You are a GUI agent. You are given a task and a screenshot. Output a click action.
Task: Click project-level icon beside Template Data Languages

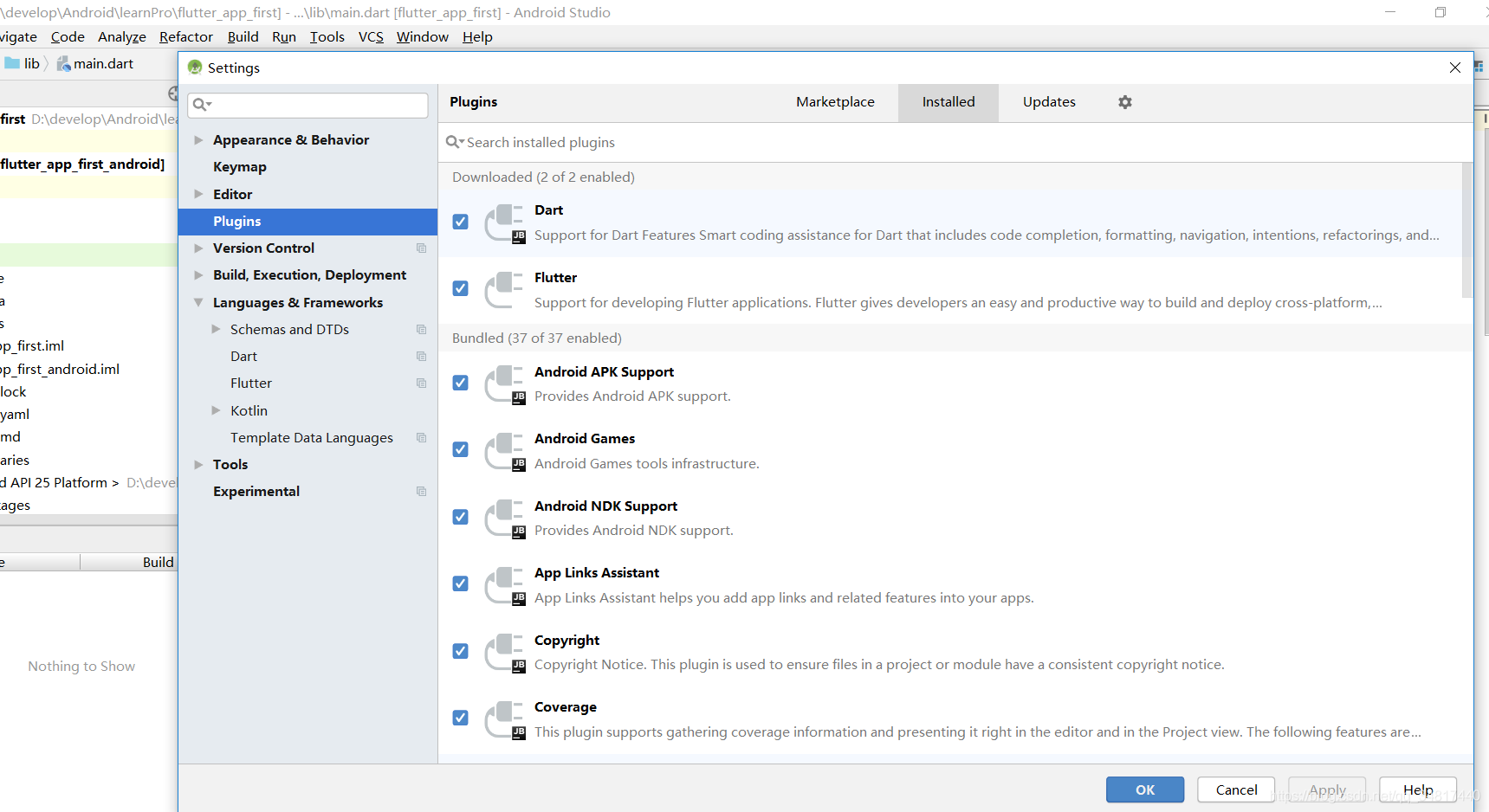tap(422, 438)
